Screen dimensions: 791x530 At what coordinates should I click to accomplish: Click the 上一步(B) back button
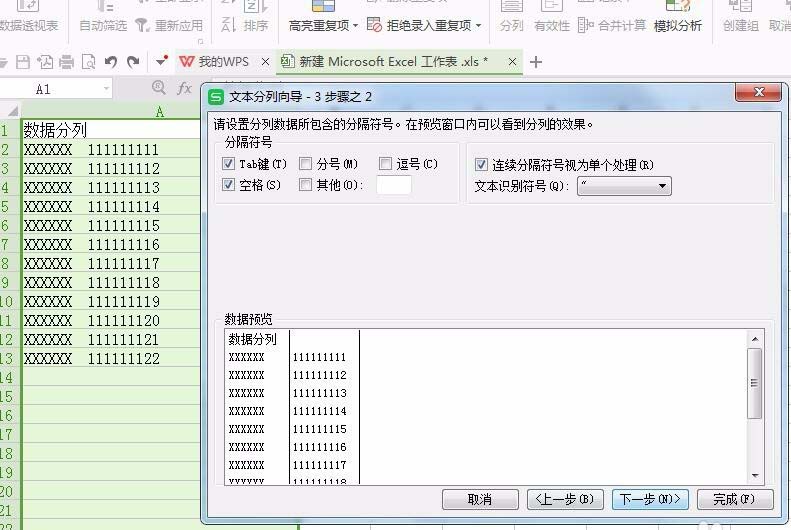click(564, 499)
